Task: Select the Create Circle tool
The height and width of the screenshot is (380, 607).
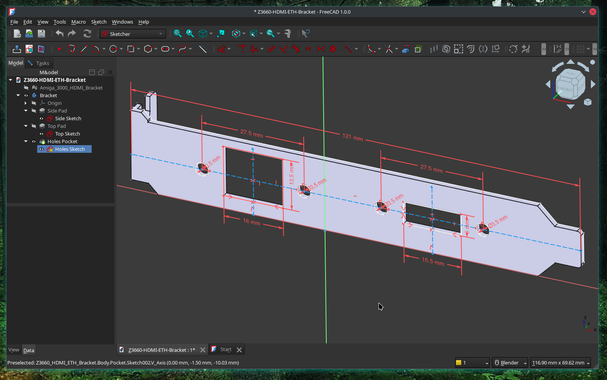Action: (x=113, y=49)
